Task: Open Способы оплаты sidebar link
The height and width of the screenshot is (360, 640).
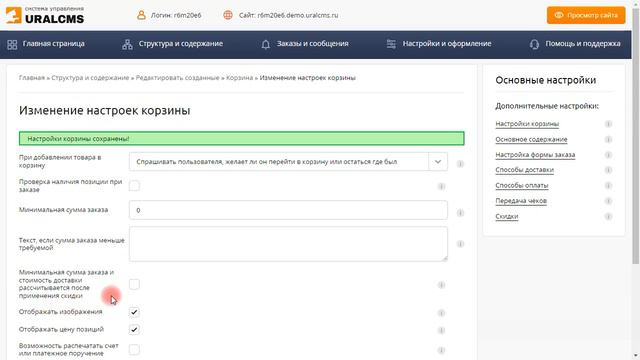Action: (x=522, y=185)
